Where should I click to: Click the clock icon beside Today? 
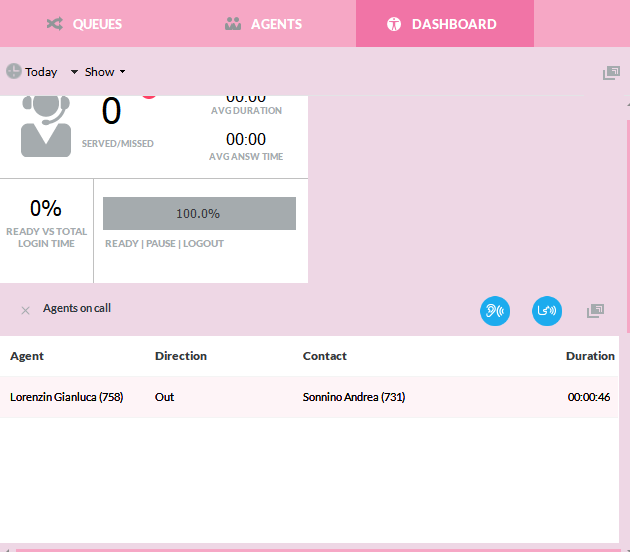pyautogui.click(x=14, y=72)
